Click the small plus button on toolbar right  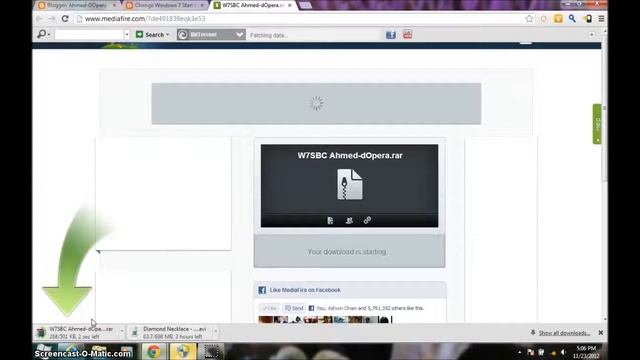(x=592, y=35)
